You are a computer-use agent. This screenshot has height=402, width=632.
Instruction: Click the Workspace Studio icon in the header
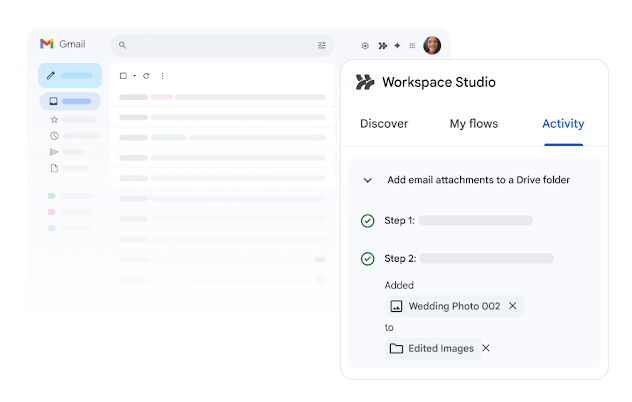point(382,46)
